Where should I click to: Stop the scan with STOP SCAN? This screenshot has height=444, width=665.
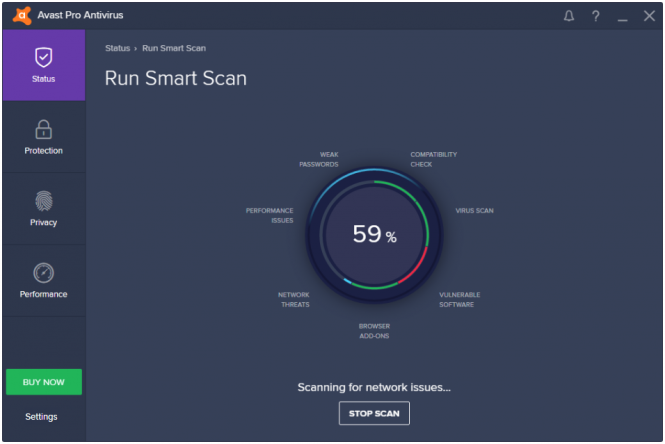click(x=374, y=413)
